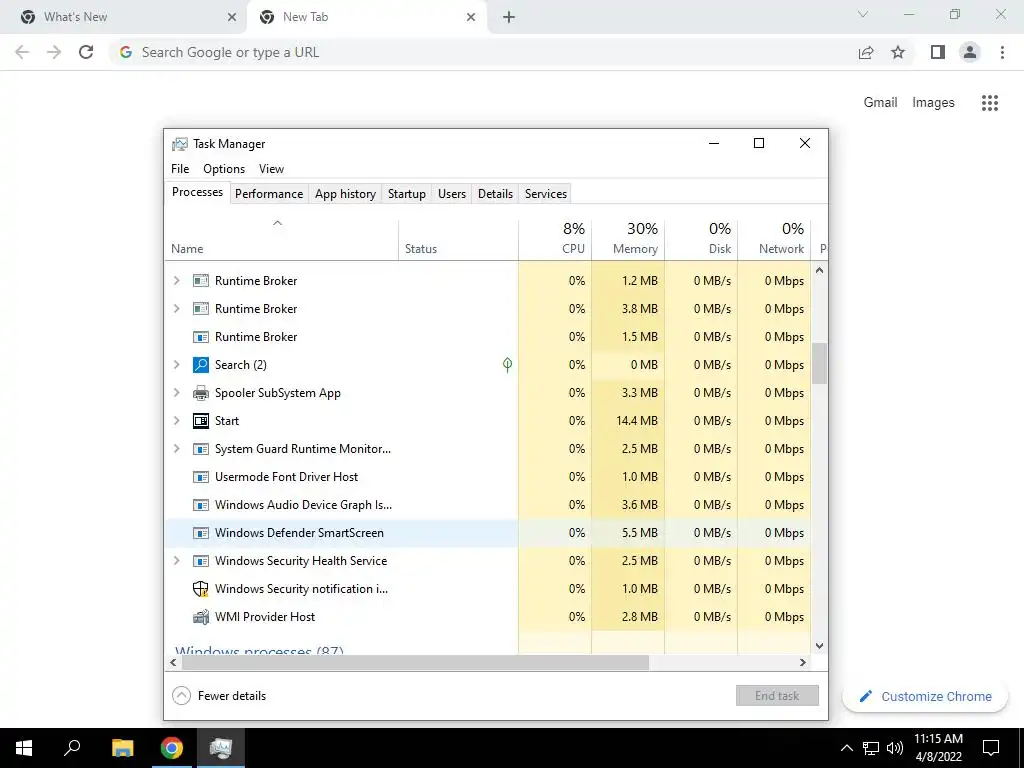Sort by the Memory column header
The image size is (1024, 768).
[x=628, y=239]
